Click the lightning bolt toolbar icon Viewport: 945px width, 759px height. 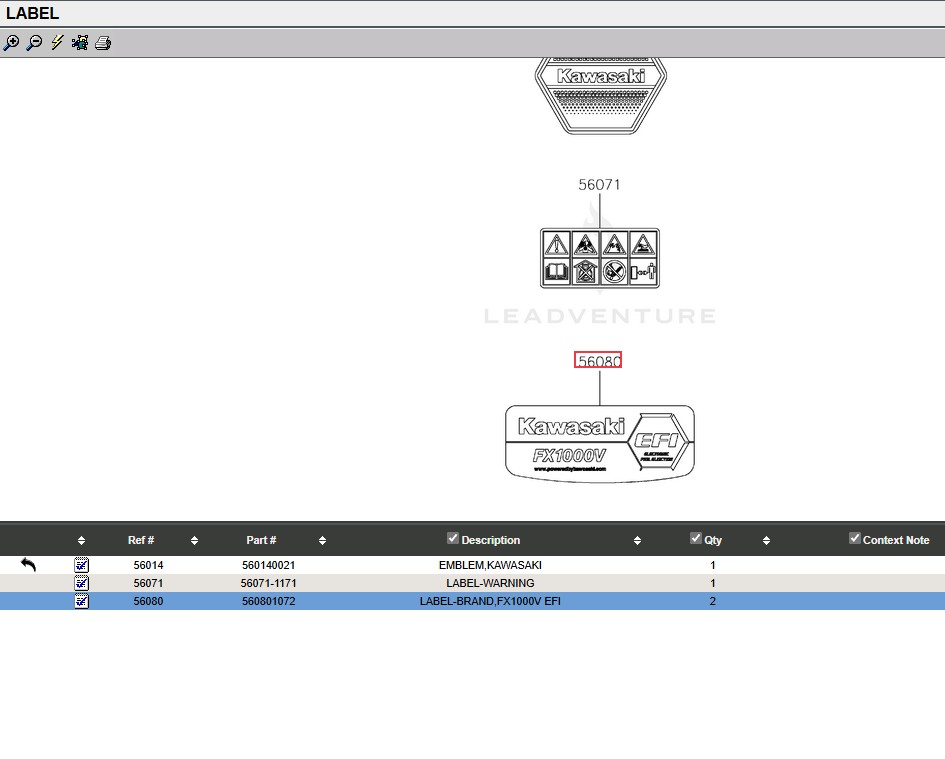coord(57,43)
